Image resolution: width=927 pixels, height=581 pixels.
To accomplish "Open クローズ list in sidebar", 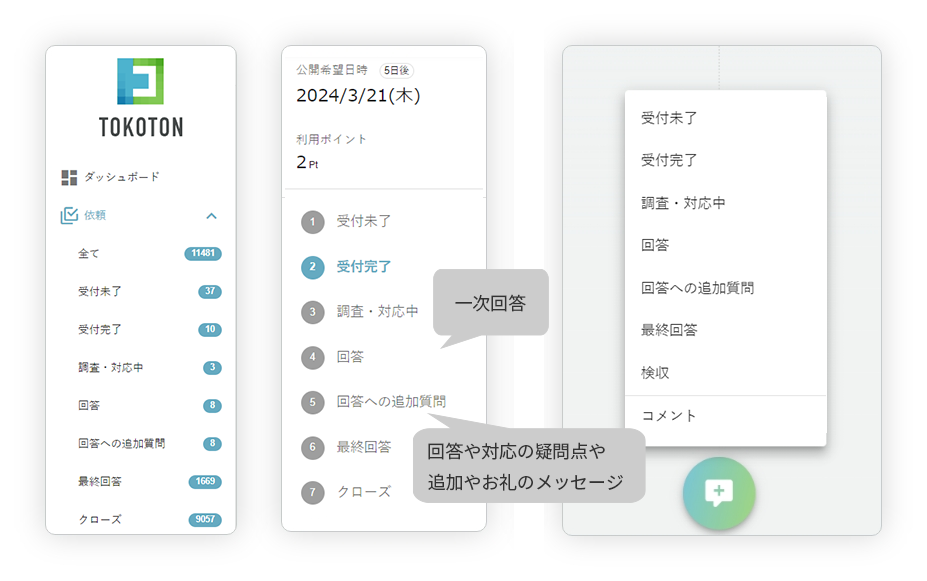I will [99, 520].
